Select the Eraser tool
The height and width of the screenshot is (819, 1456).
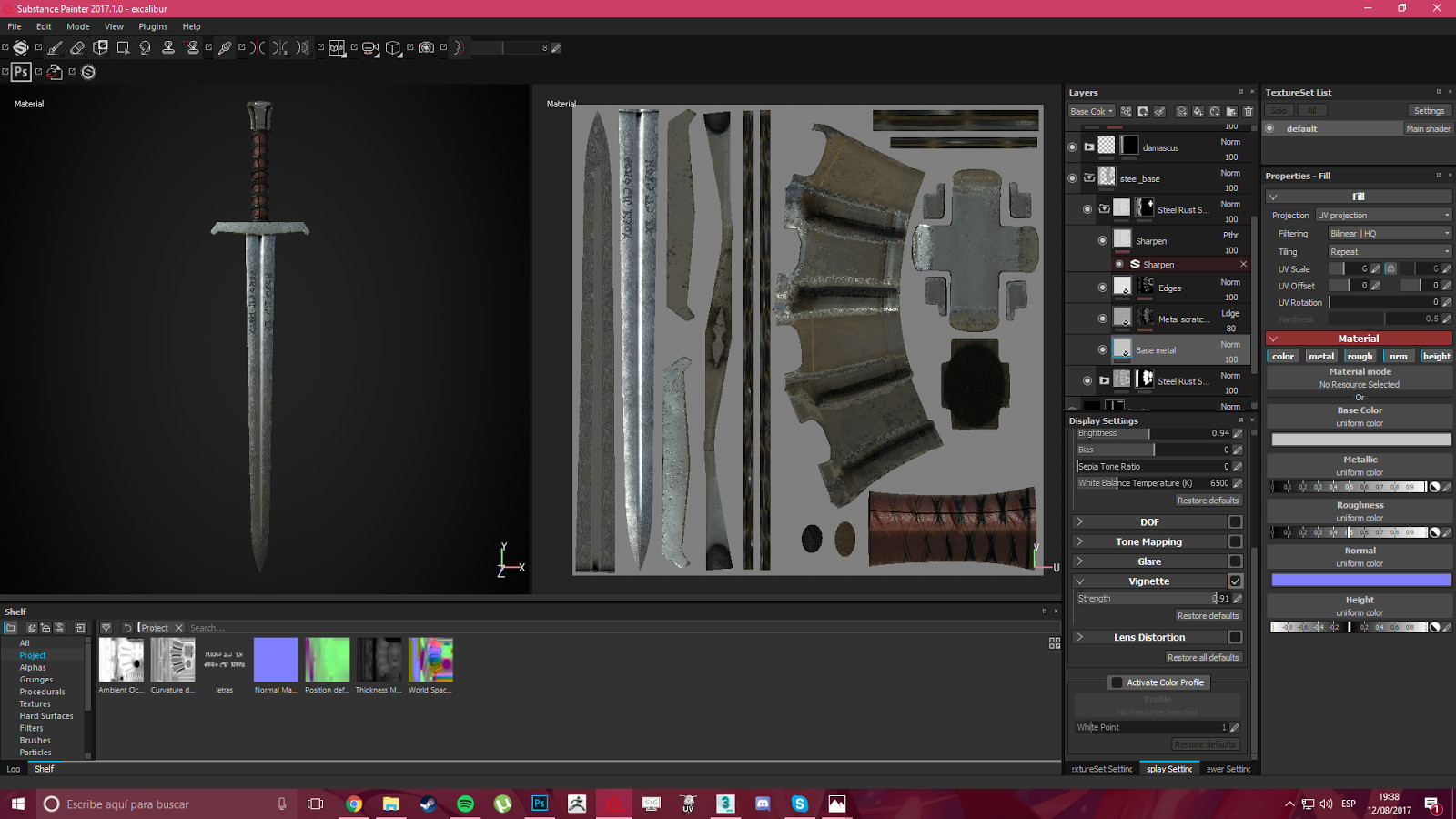click(x=77, y=48)
